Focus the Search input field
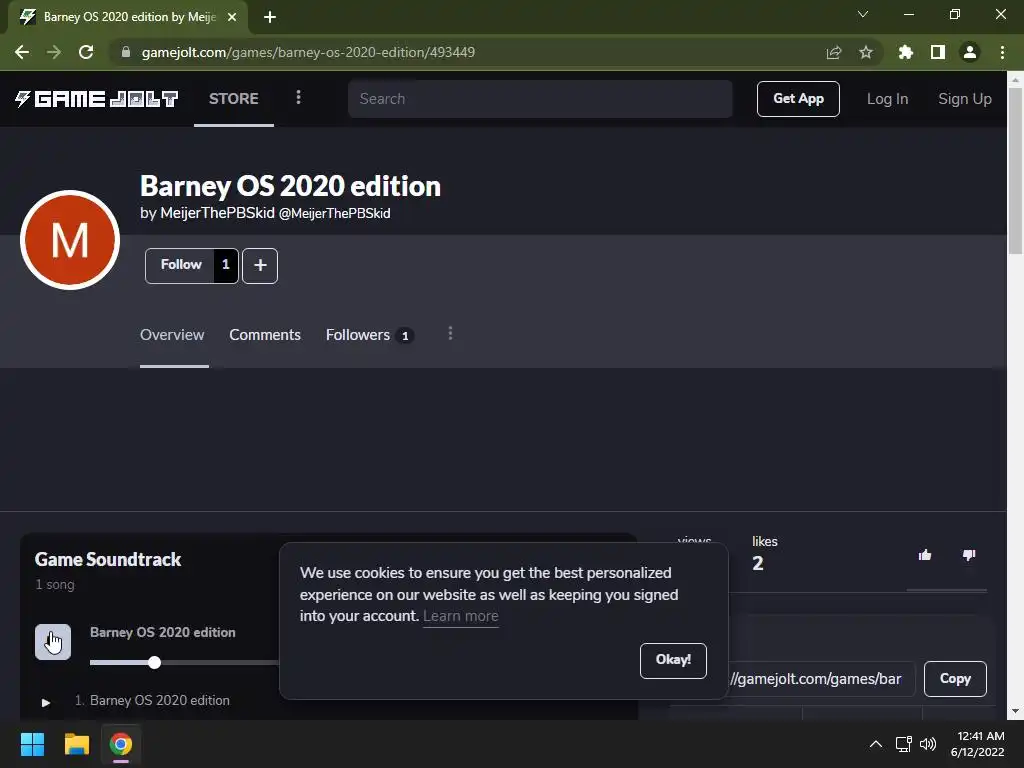 540,99
